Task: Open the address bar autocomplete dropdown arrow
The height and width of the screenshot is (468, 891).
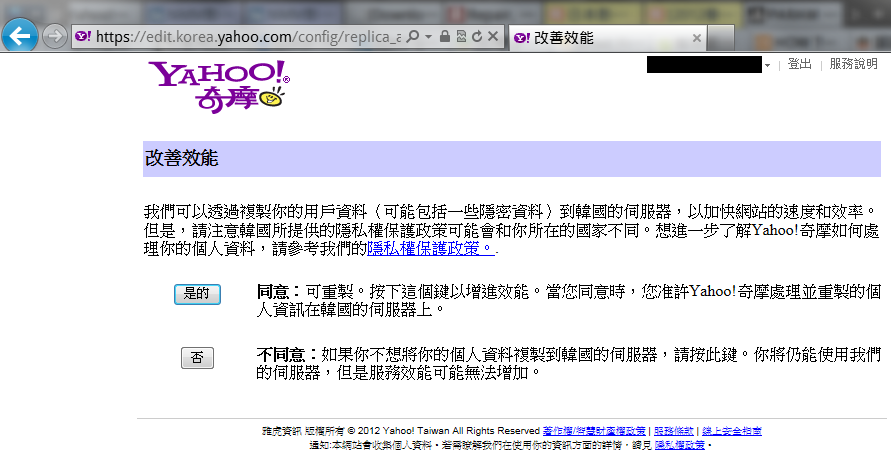Action: 428,37
